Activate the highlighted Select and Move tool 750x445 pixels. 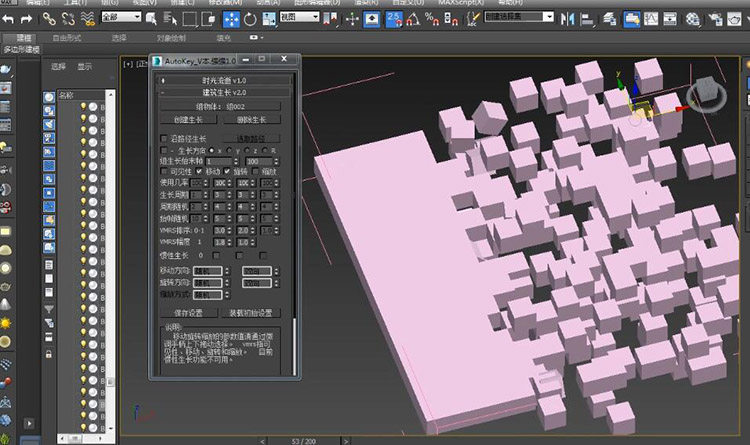231,18
